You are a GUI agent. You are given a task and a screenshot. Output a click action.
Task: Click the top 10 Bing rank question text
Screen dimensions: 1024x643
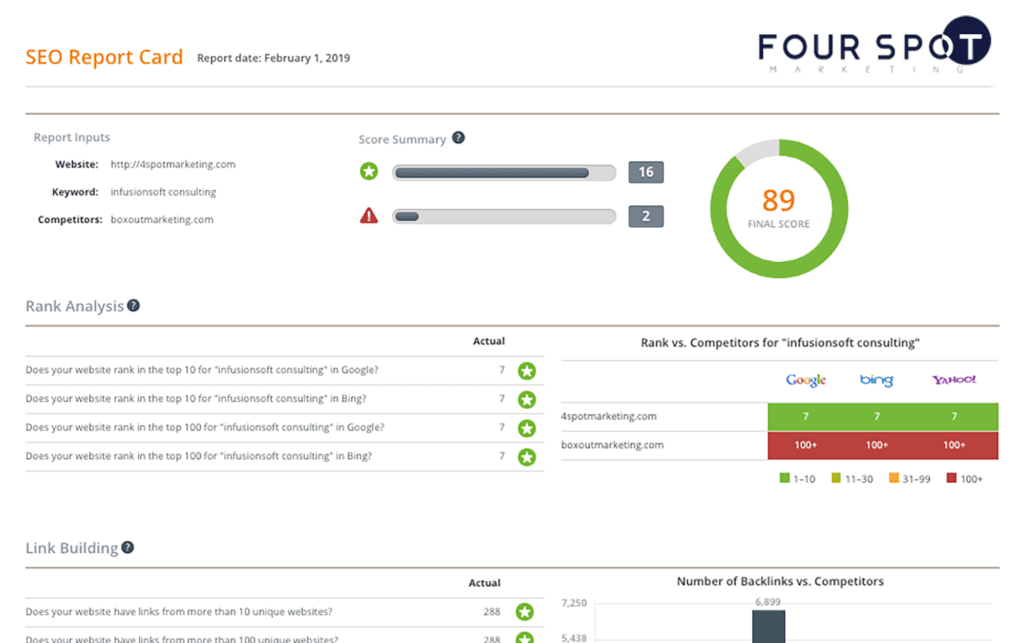coord(196,399)
